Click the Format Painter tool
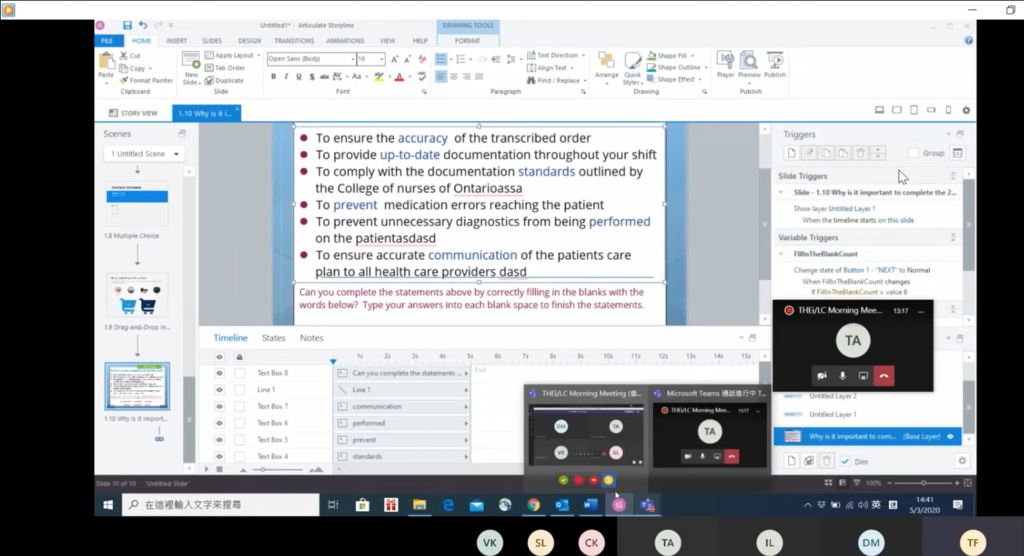This screenshot has width=1024, height=556. pos(146,81)
